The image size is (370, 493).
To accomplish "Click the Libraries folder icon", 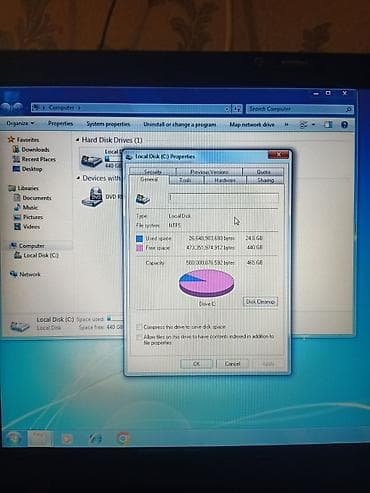I will tap(12, 188).
